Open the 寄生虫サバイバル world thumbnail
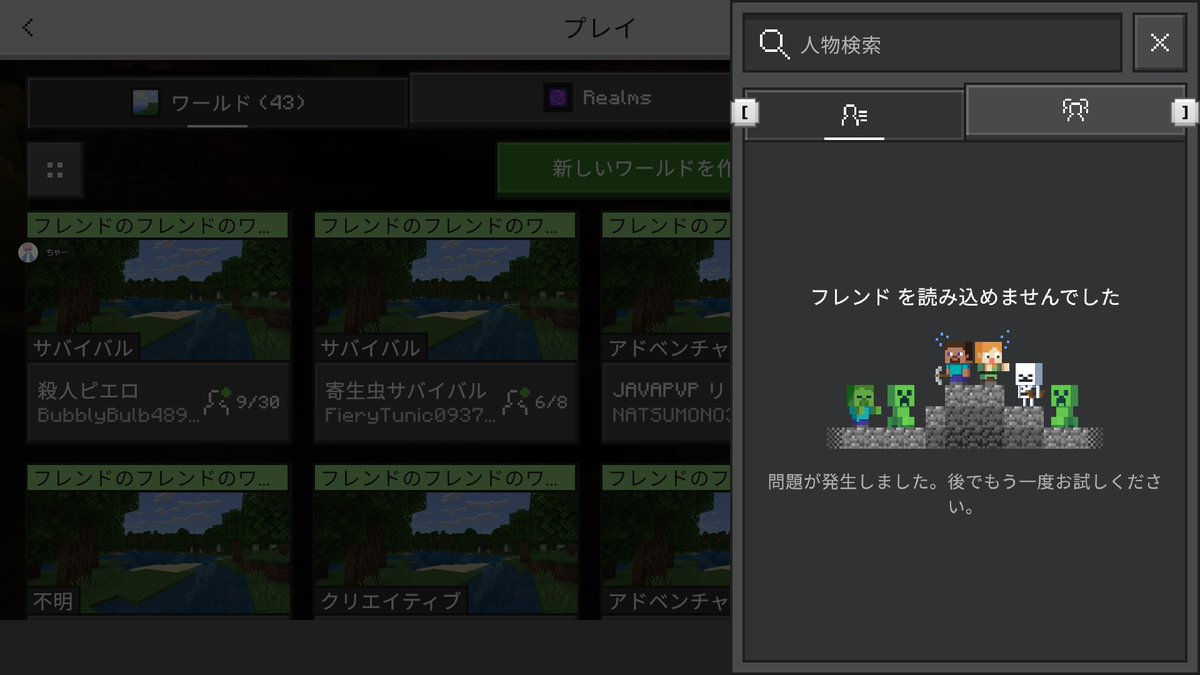This screenshot has width=1200, height=675. 447,299
